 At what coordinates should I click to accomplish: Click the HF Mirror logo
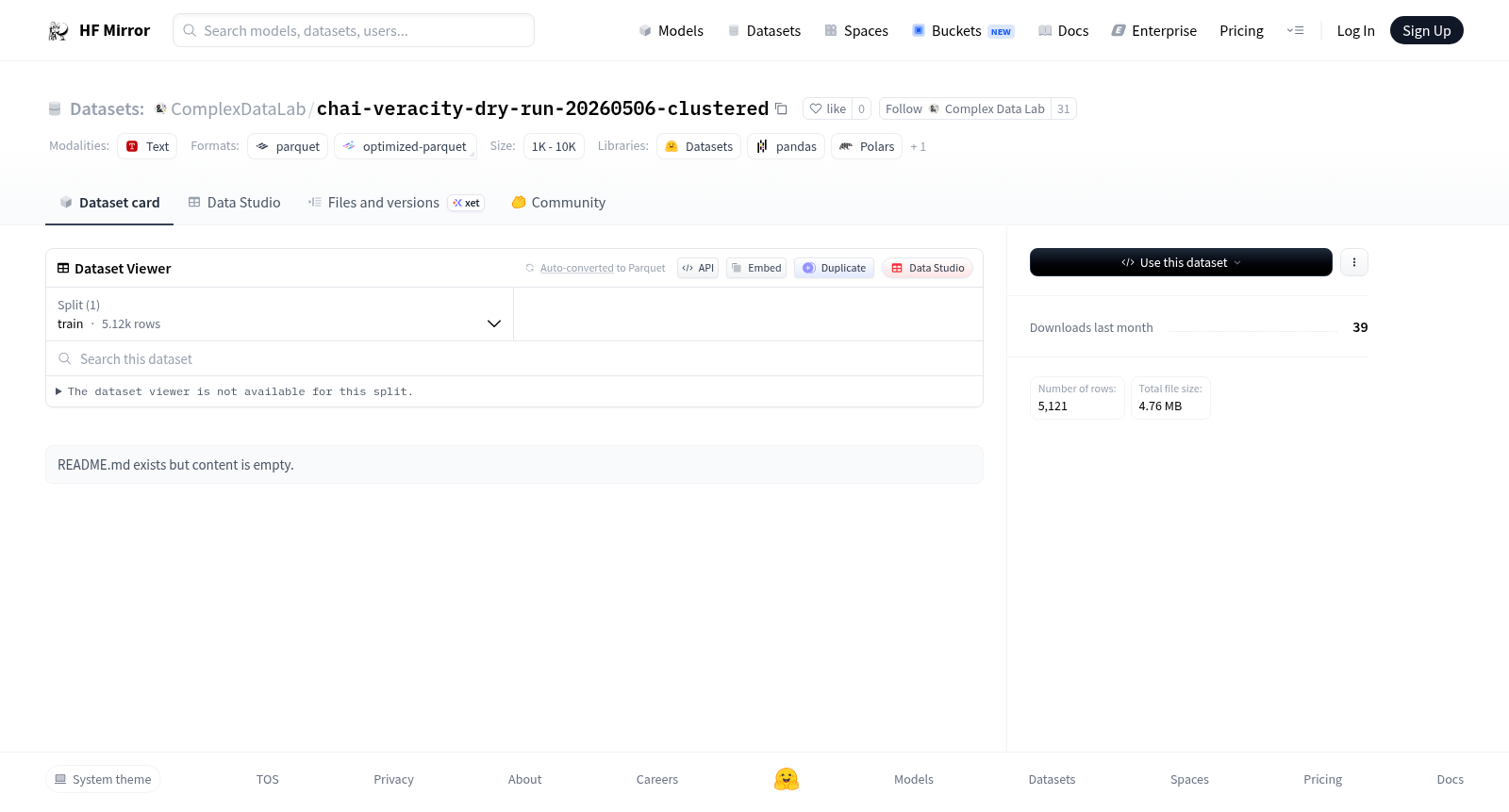[99, 30]
